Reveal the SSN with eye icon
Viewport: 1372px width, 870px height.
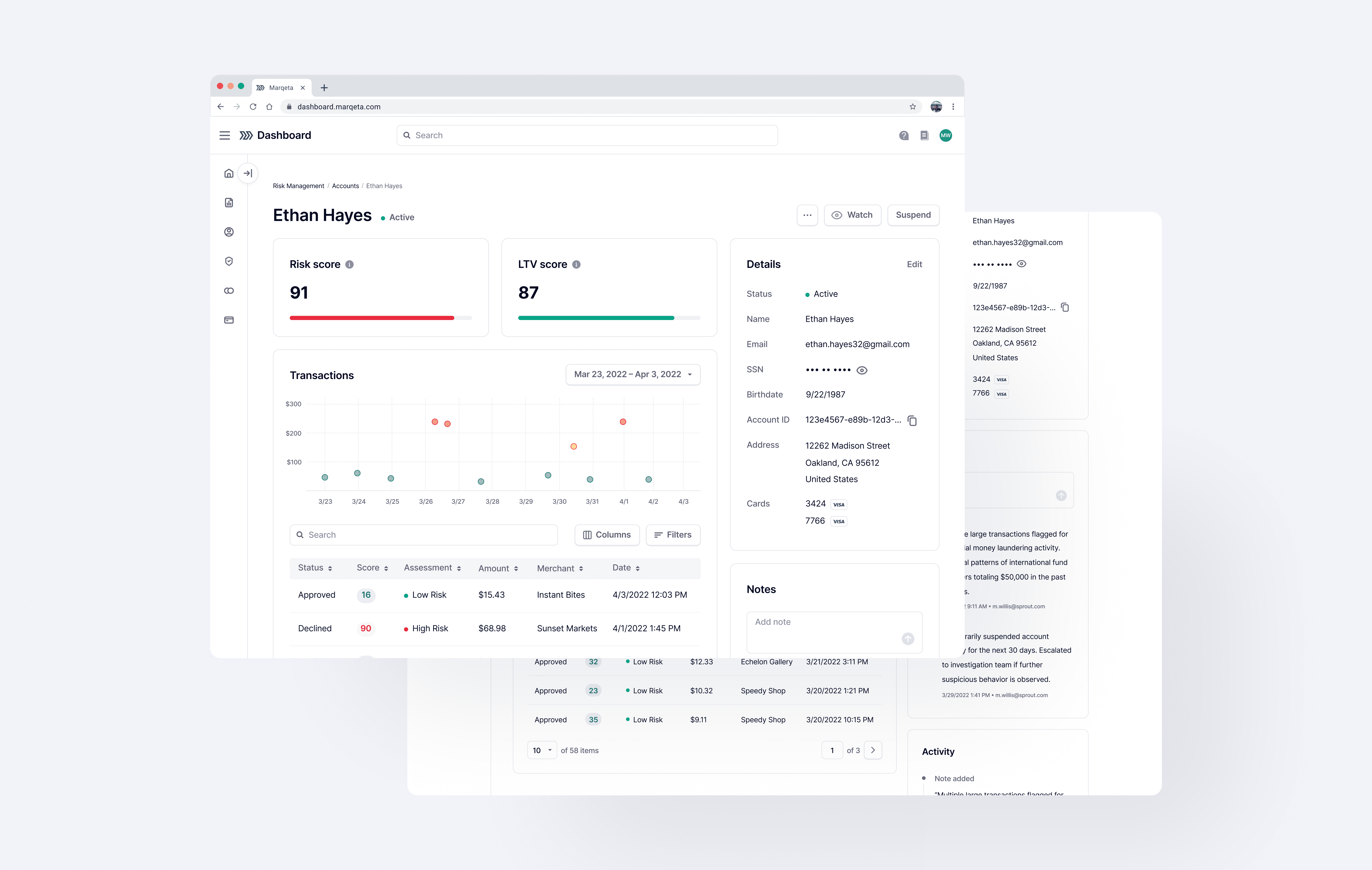pyautogui.click(x=862, y=371)
